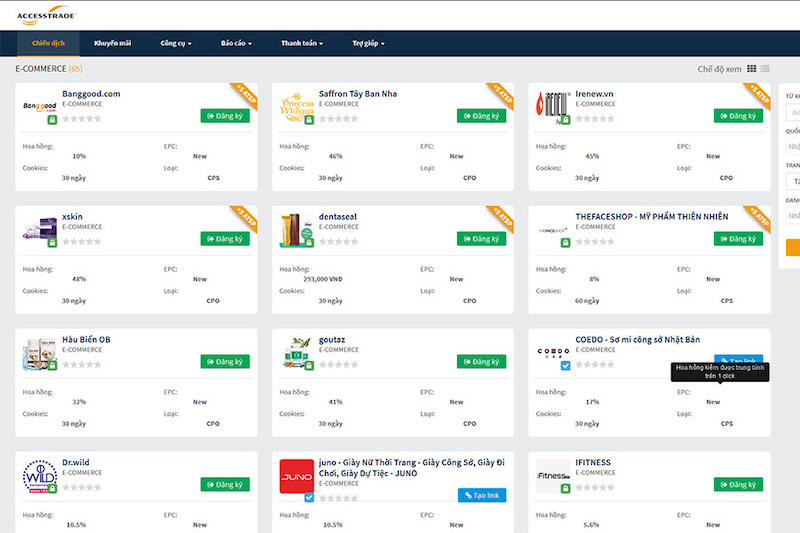Open THEFACESHOP - MỸ PHẨM THIÊN NHIÊN title
The image size is (800, 533).
tap(652, 217)
